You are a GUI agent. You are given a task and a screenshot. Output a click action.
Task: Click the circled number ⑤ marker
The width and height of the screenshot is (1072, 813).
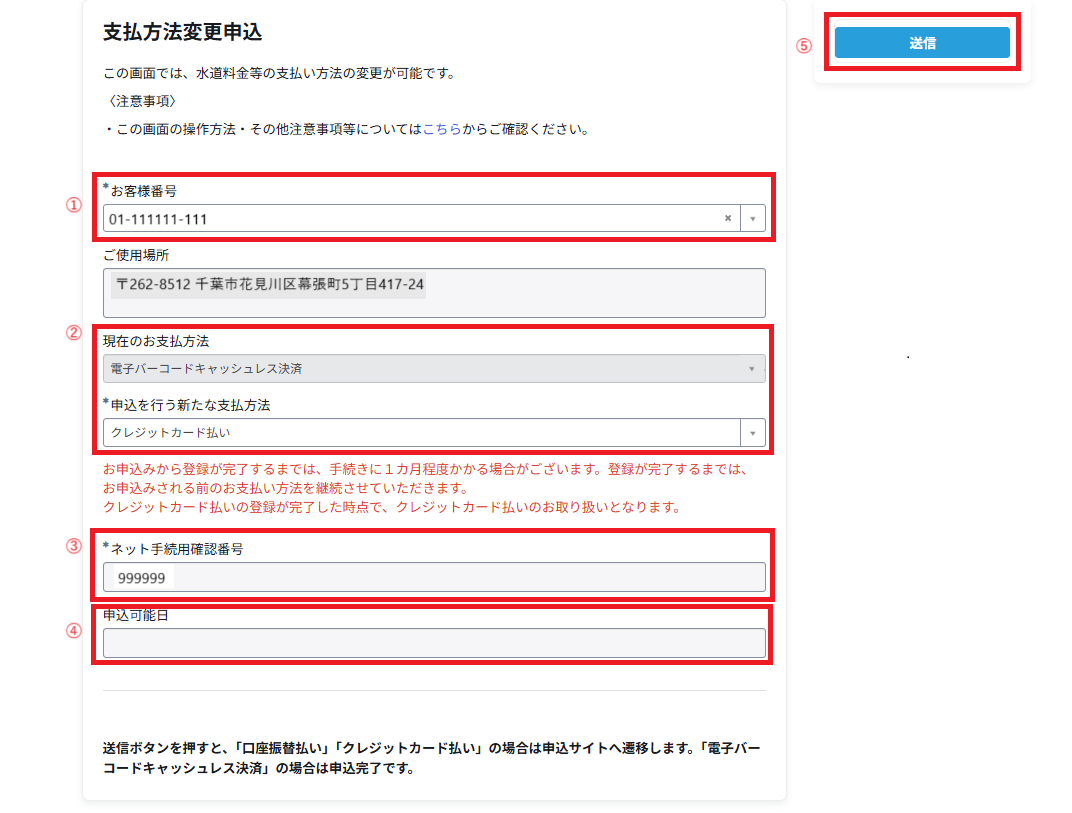point(803,46)
